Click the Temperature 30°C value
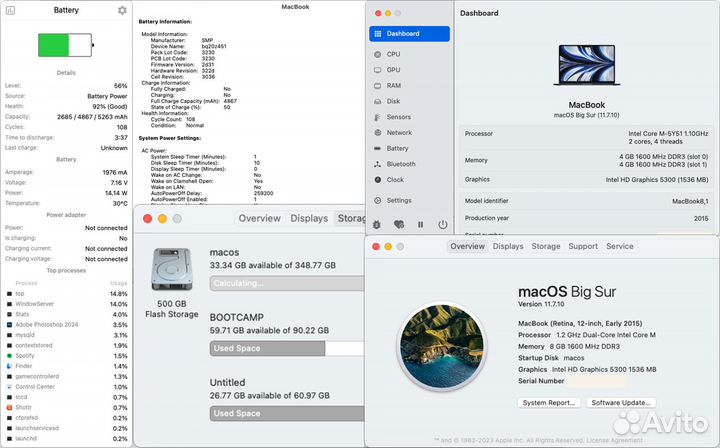720x448 pixels. (120, 203)
